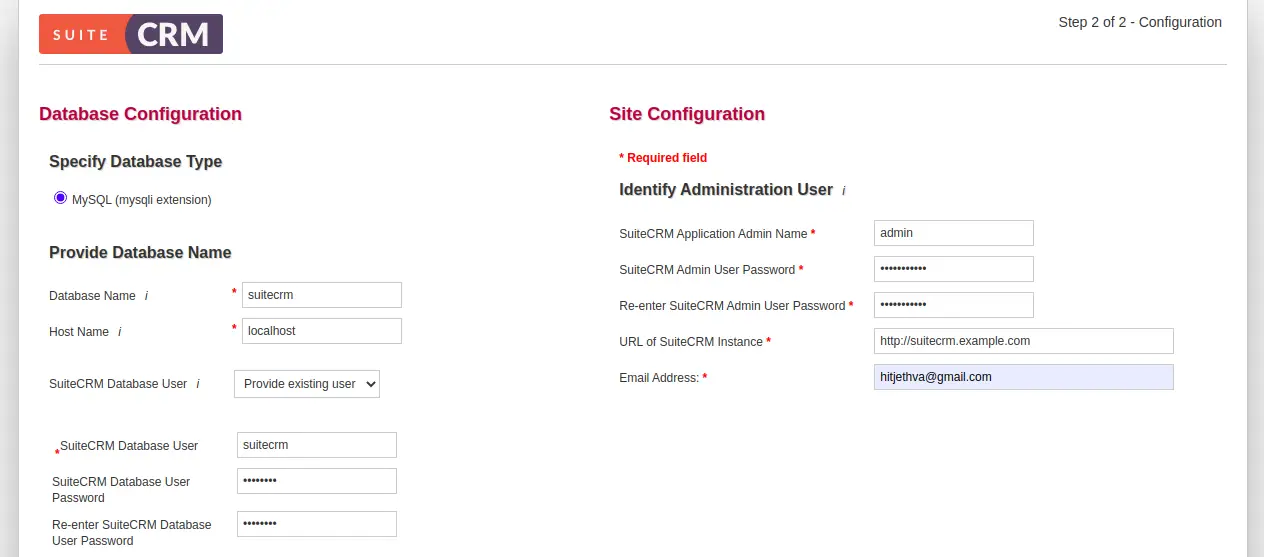Click the Application Admin Name field
This screenshot has width=1264, height=557.
[954, 233]
